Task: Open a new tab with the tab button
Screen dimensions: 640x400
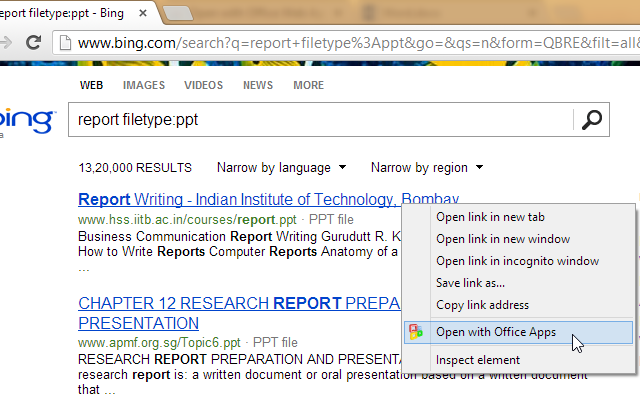Action: point(178,13)
